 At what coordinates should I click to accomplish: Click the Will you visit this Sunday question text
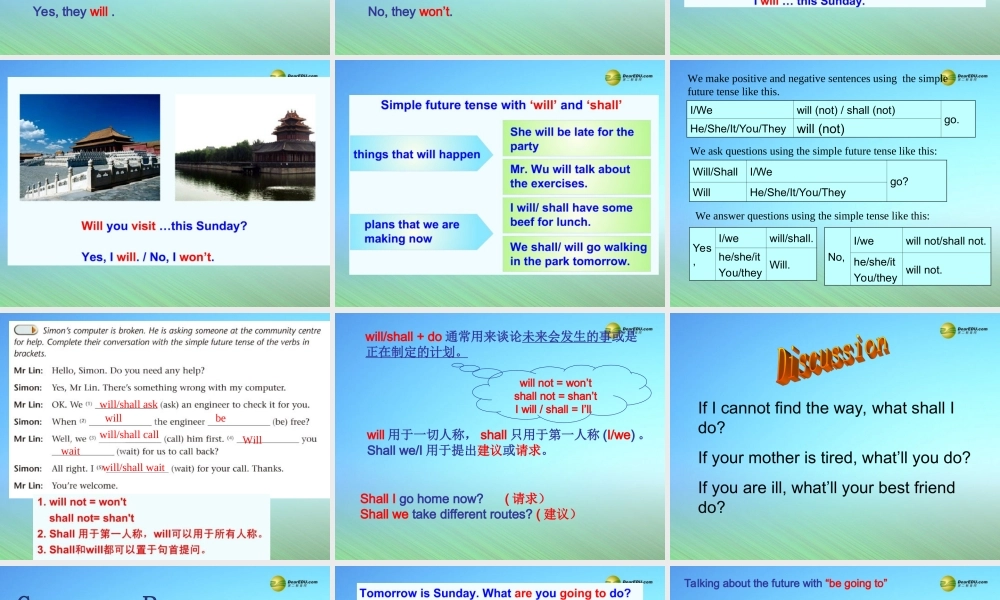coord(167,225)
